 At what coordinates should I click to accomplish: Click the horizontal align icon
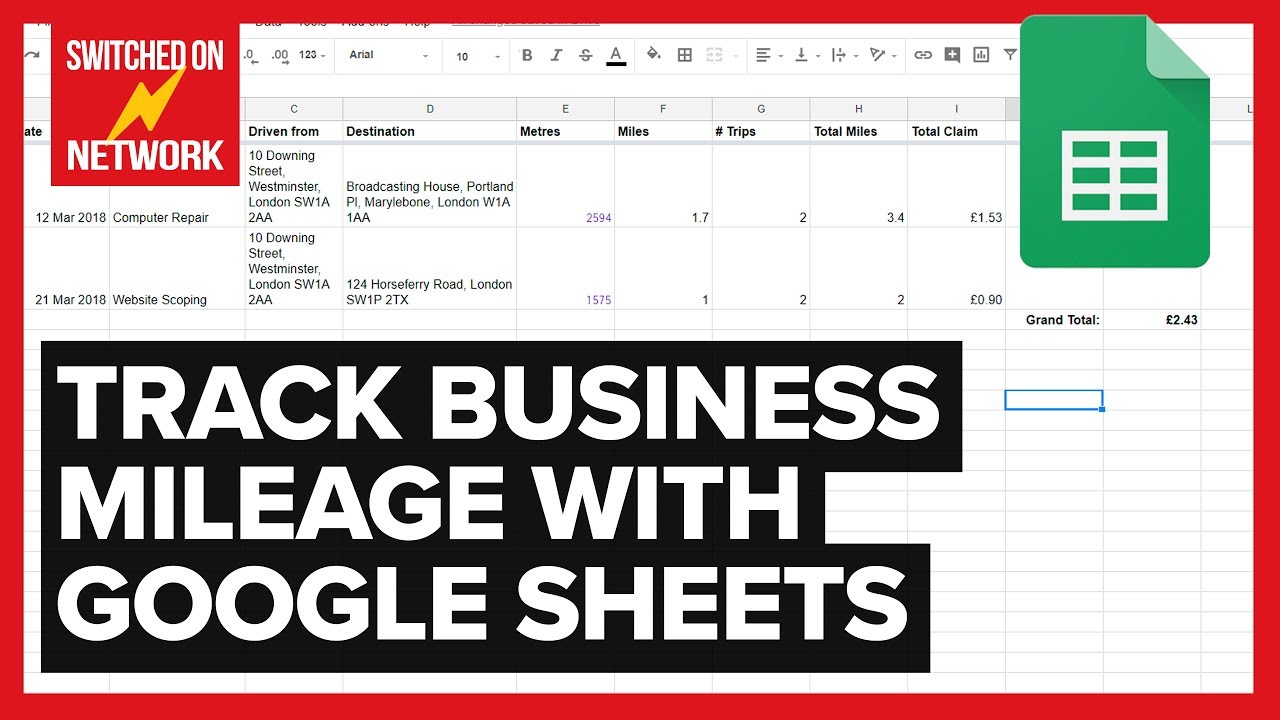click(763, 55)
